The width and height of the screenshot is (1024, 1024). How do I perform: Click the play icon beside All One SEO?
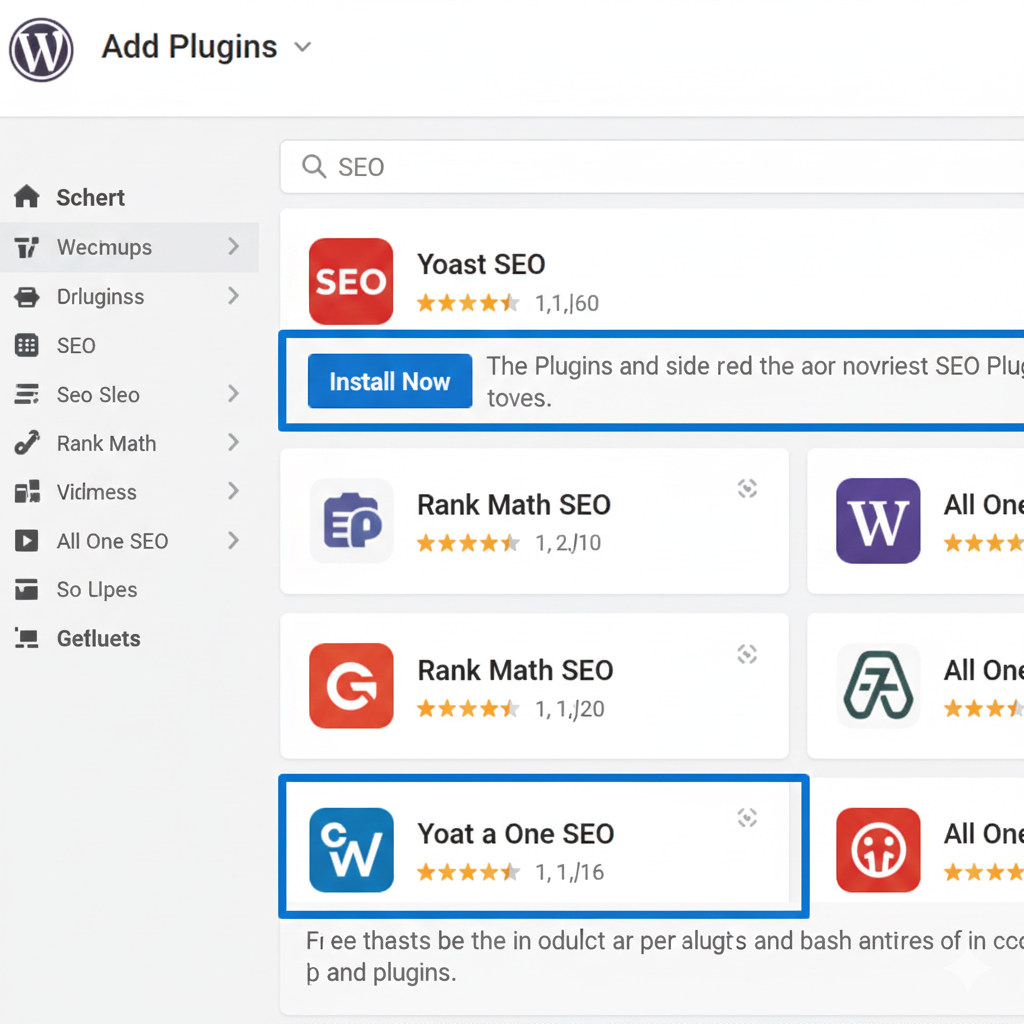coord(27,541)
